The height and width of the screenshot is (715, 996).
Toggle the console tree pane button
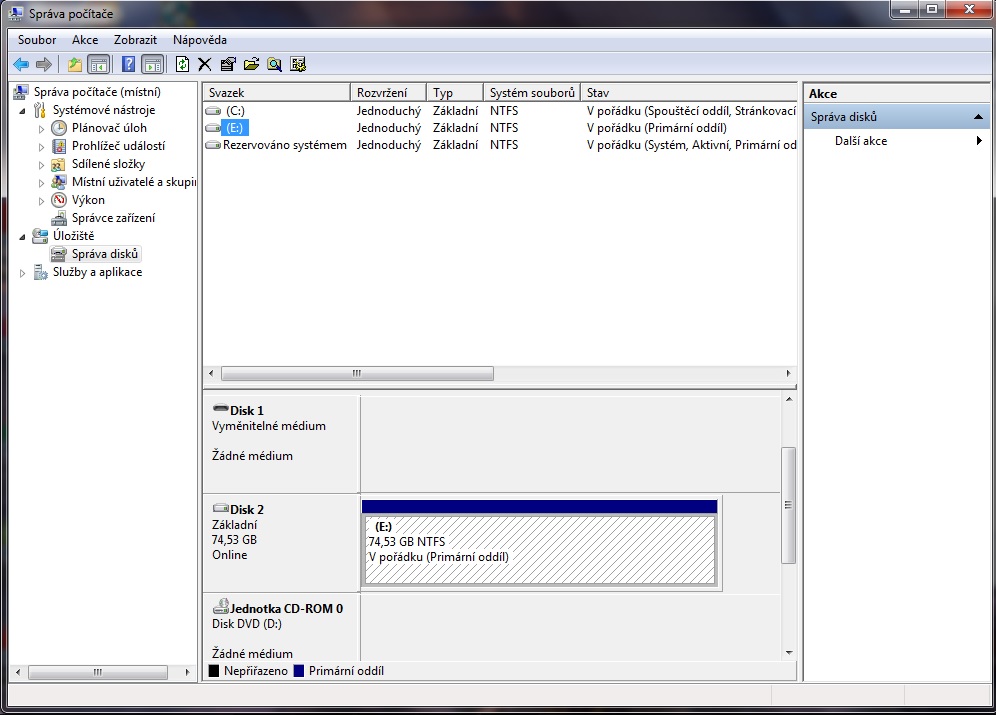(x=99, y=65)
